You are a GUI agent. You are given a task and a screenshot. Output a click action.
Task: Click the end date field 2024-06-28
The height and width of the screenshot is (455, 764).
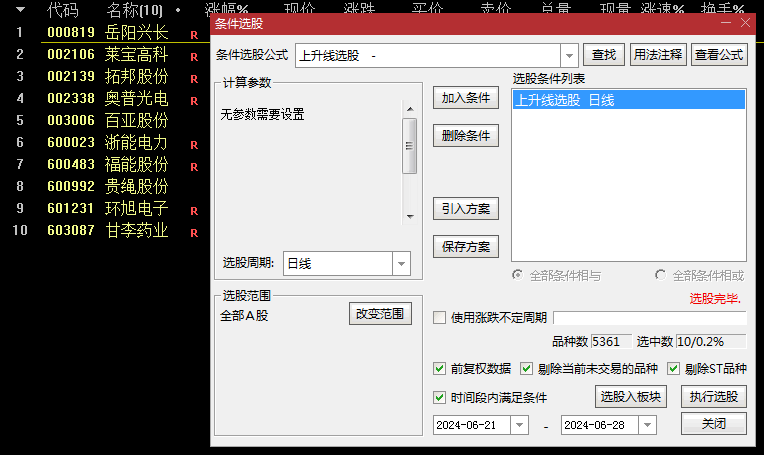tap(600, 425)
